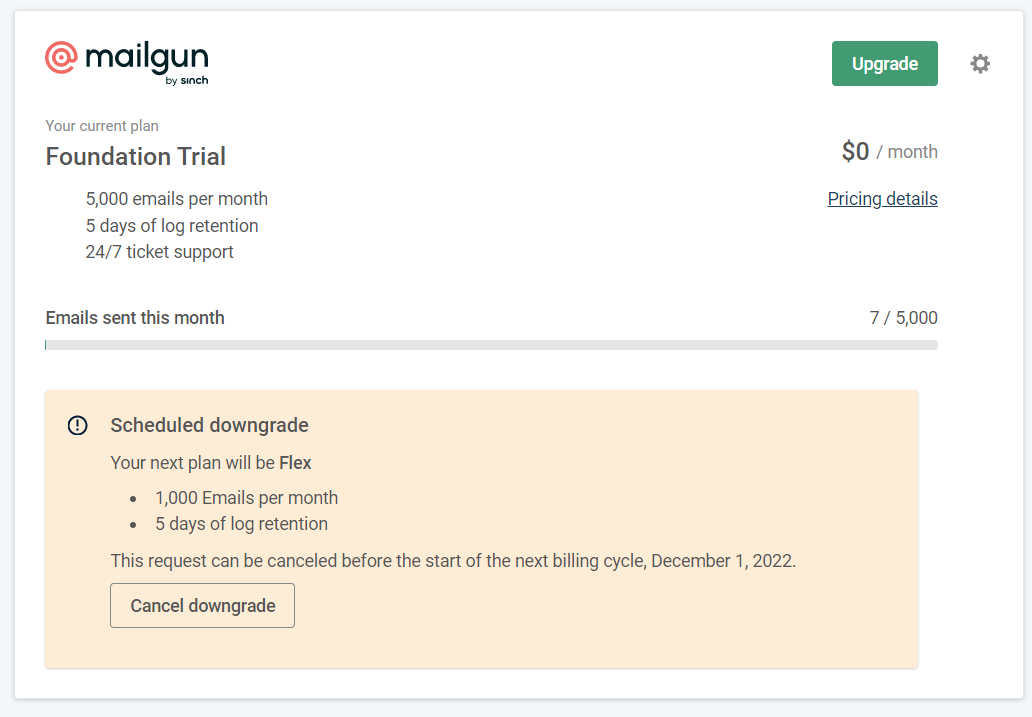Click the 7 / 5,000 usage count

pos(903,318)
